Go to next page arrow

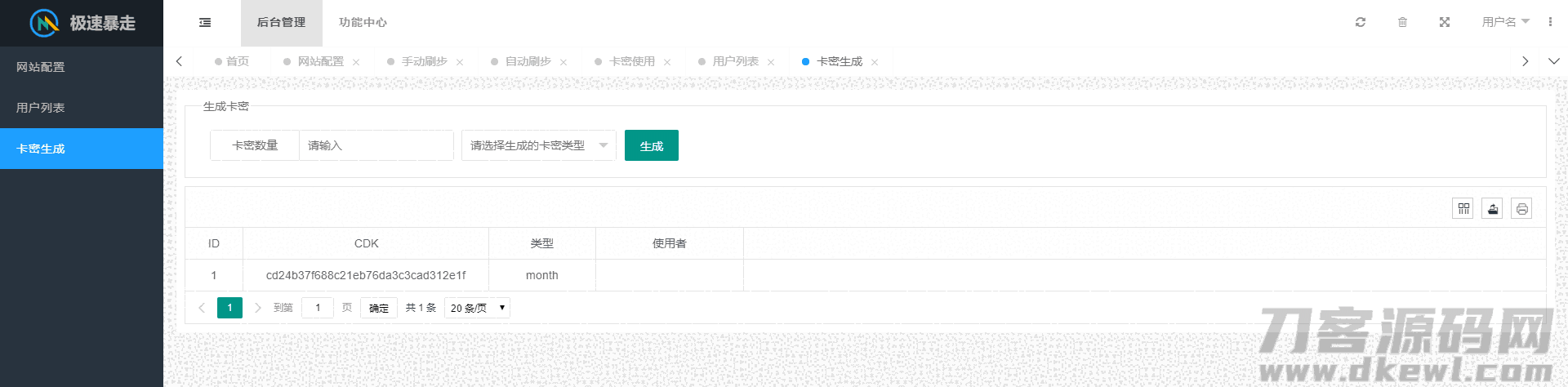(x=258, y=308)
